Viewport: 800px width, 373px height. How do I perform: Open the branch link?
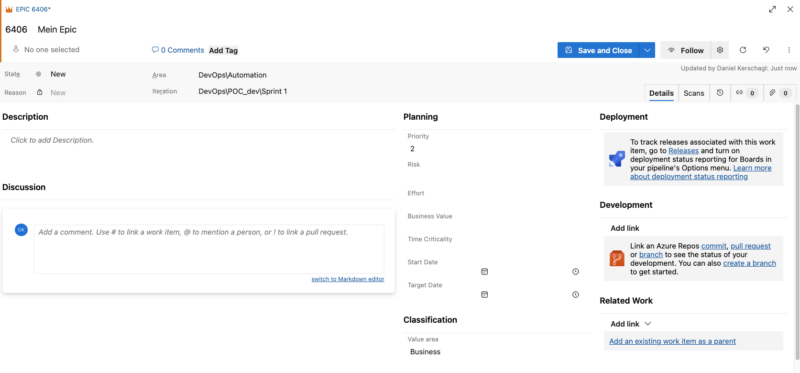(651, 255)
